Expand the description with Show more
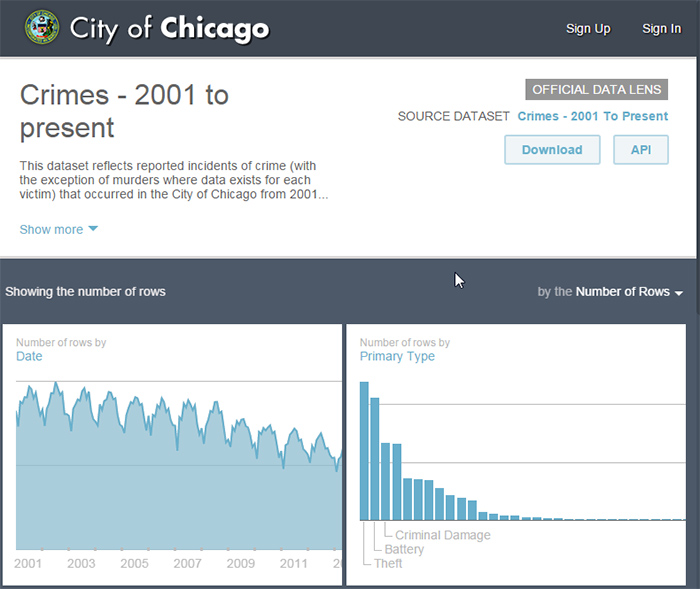 [x=58, y=230]
